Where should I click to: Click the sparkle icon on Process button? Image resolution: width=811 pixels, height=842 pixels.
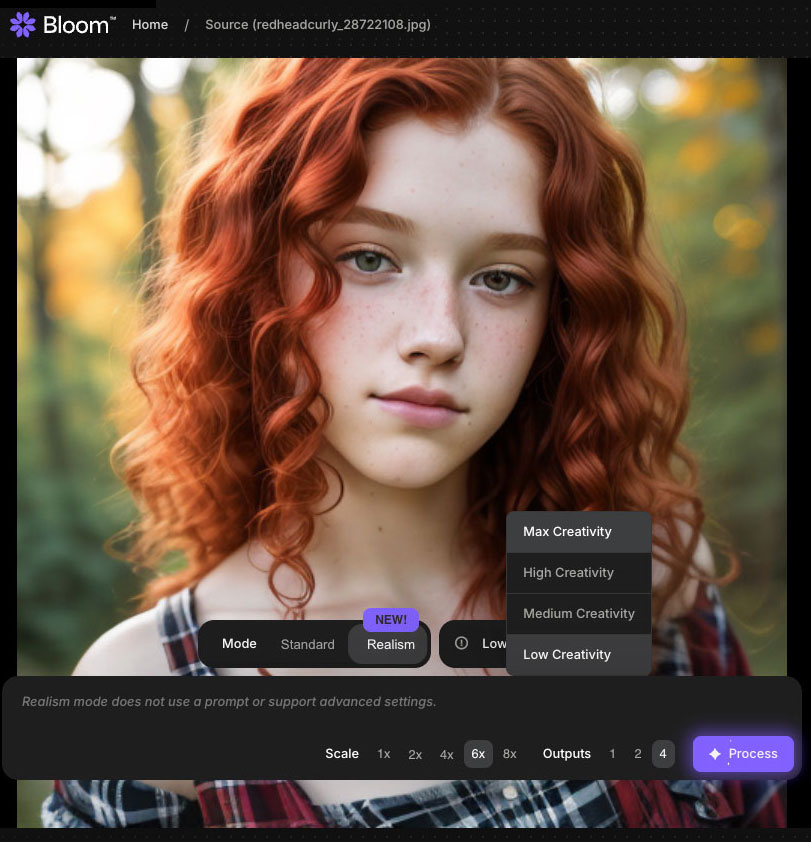tap(714, 754)
